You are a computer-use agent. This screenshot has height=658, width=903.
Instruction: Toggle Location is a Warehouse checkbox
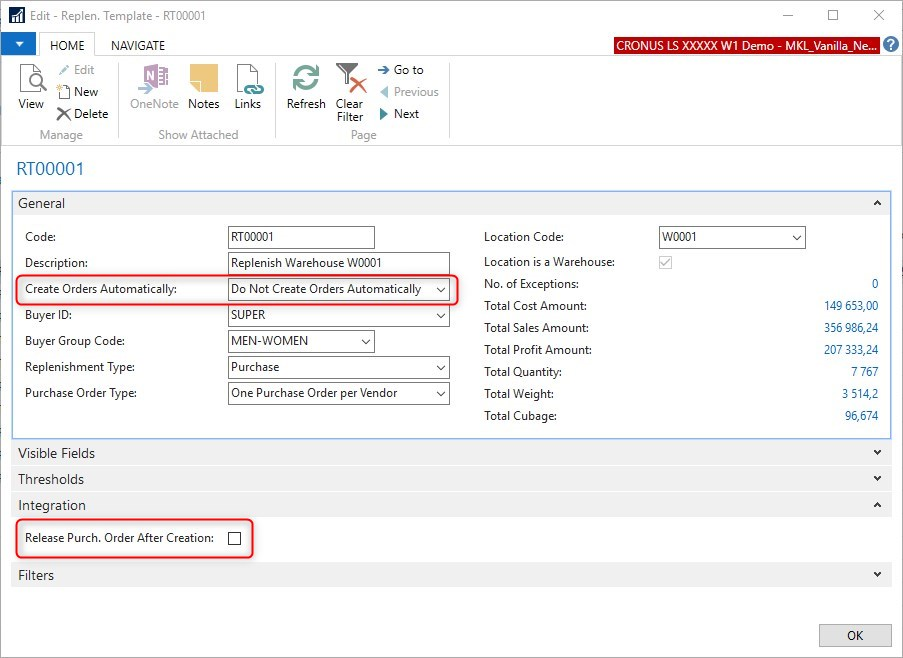point(665,262)
